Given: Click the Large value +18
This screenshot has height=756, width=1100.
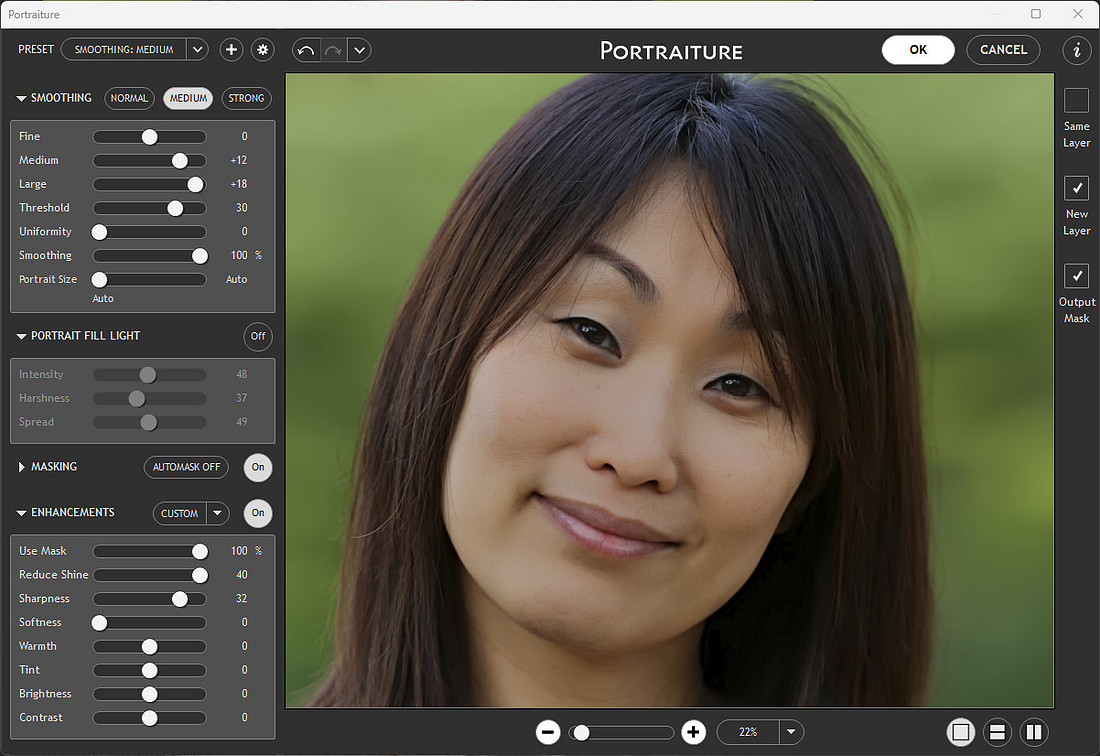Looking at the screenshot, I should [x=239, y=184].
